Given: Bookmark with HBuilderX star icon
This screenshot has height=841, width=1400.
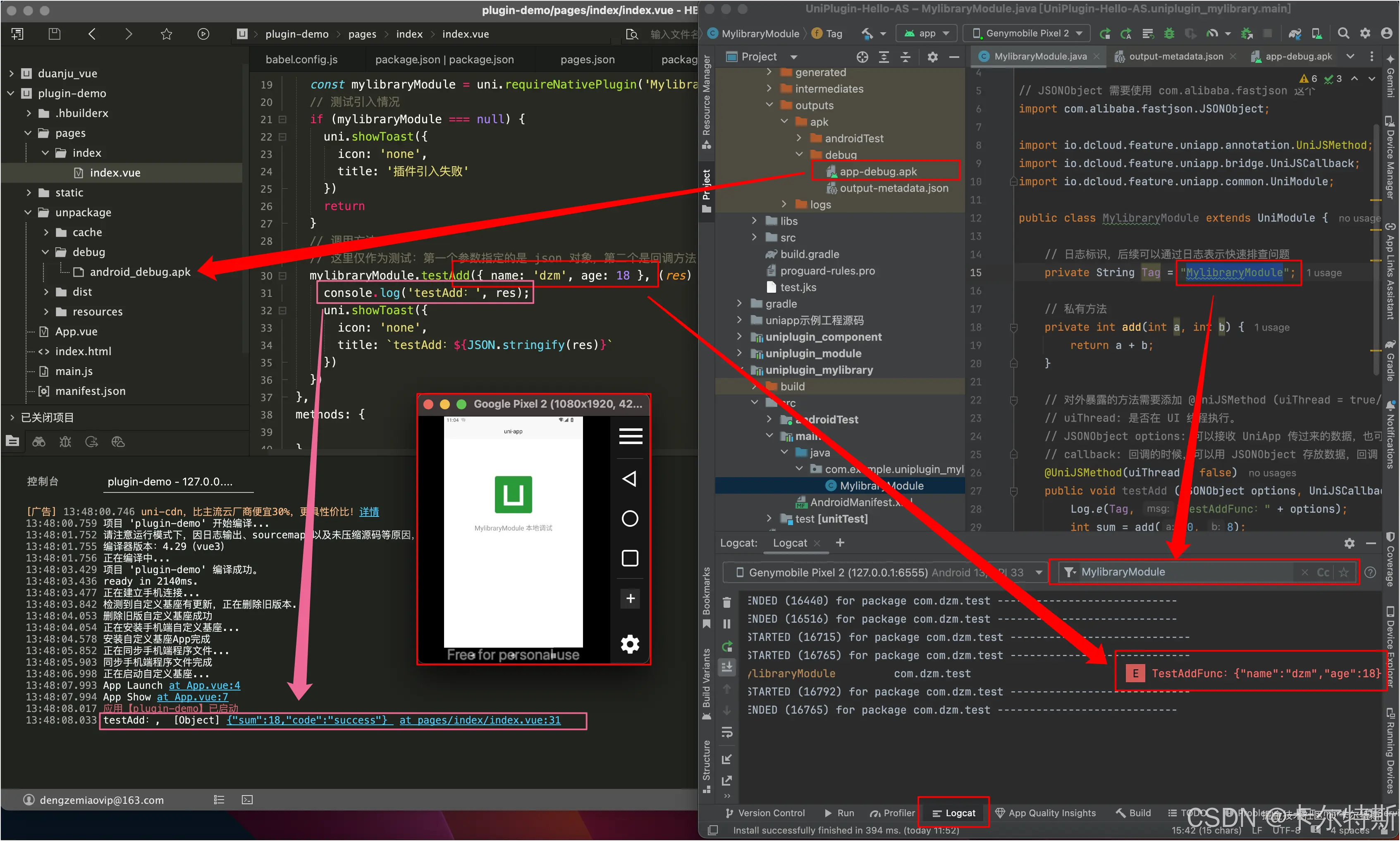Looking at the screenshot, I should (166, 34).
